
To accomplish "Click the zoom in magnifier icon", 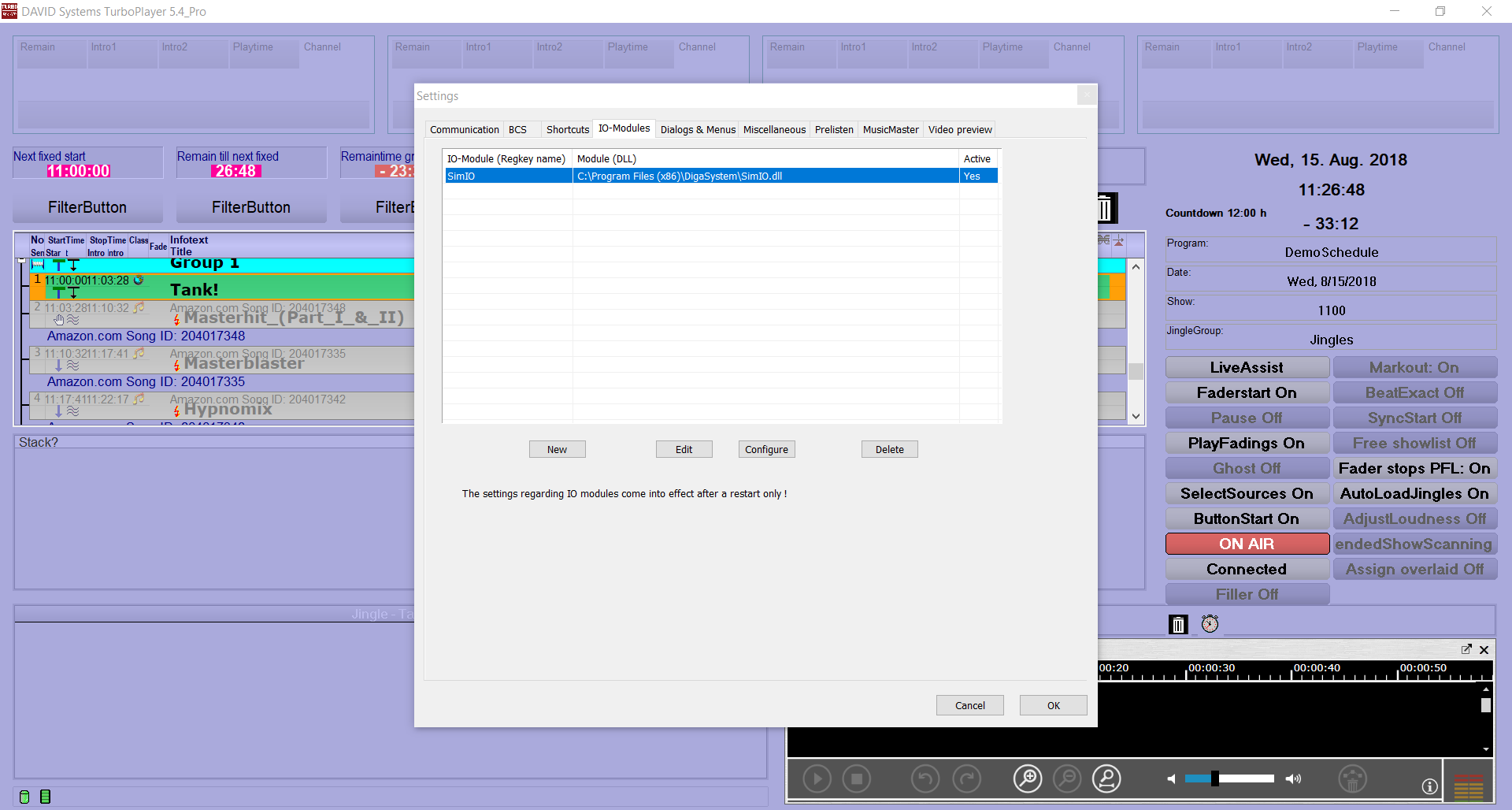I will click(x=1027, y=779).
